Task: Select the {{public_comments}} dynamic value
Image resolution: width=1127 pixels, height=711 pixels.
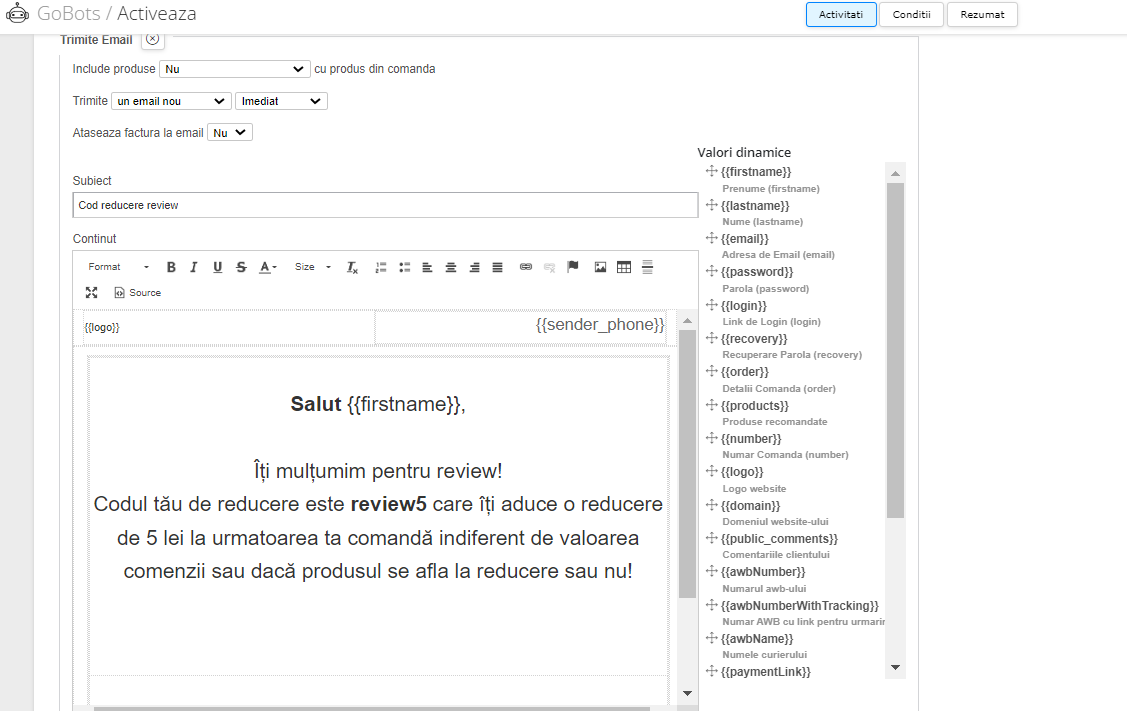Action: [x=779, y=538]
